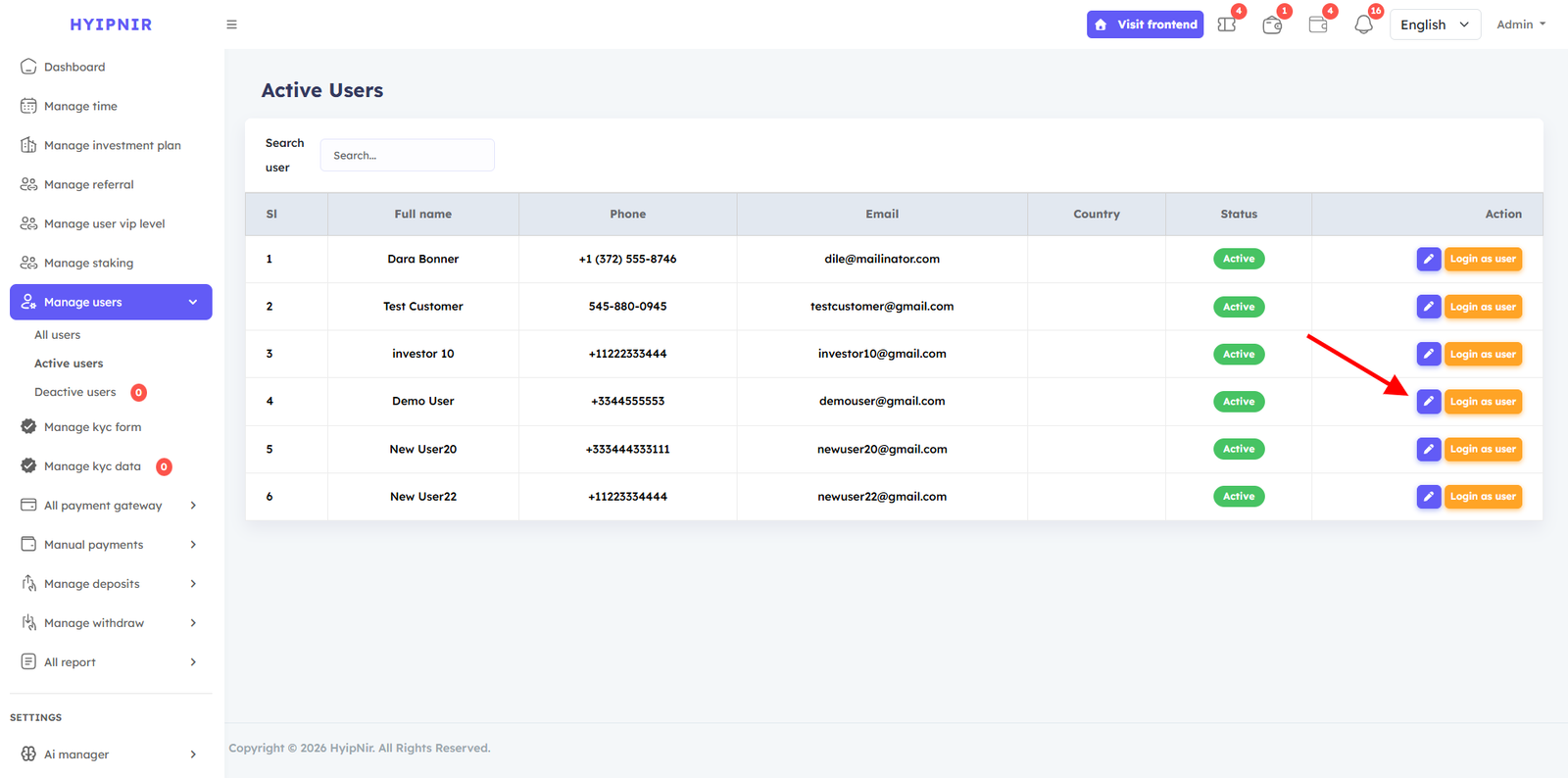1568x778 pixels.
Task: Click the Manage withdraw icon
Action: coord(28,622)
